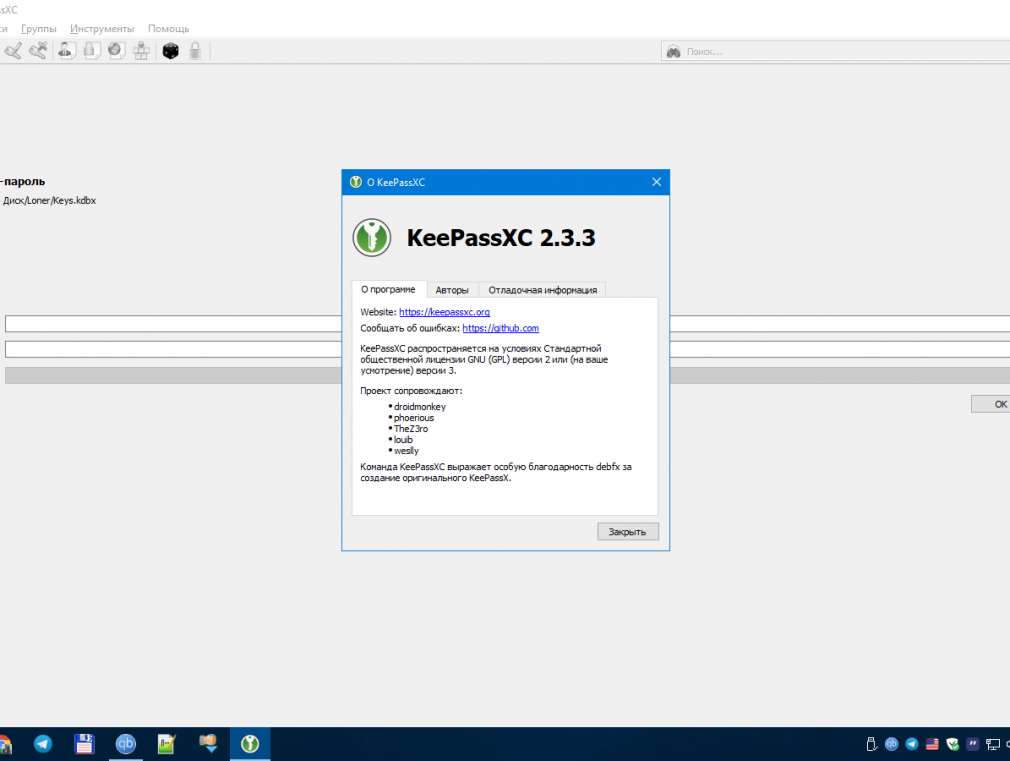
Task: Click the Auto-Type keyboard toolbar icon
Action: [x=141, y=50]
